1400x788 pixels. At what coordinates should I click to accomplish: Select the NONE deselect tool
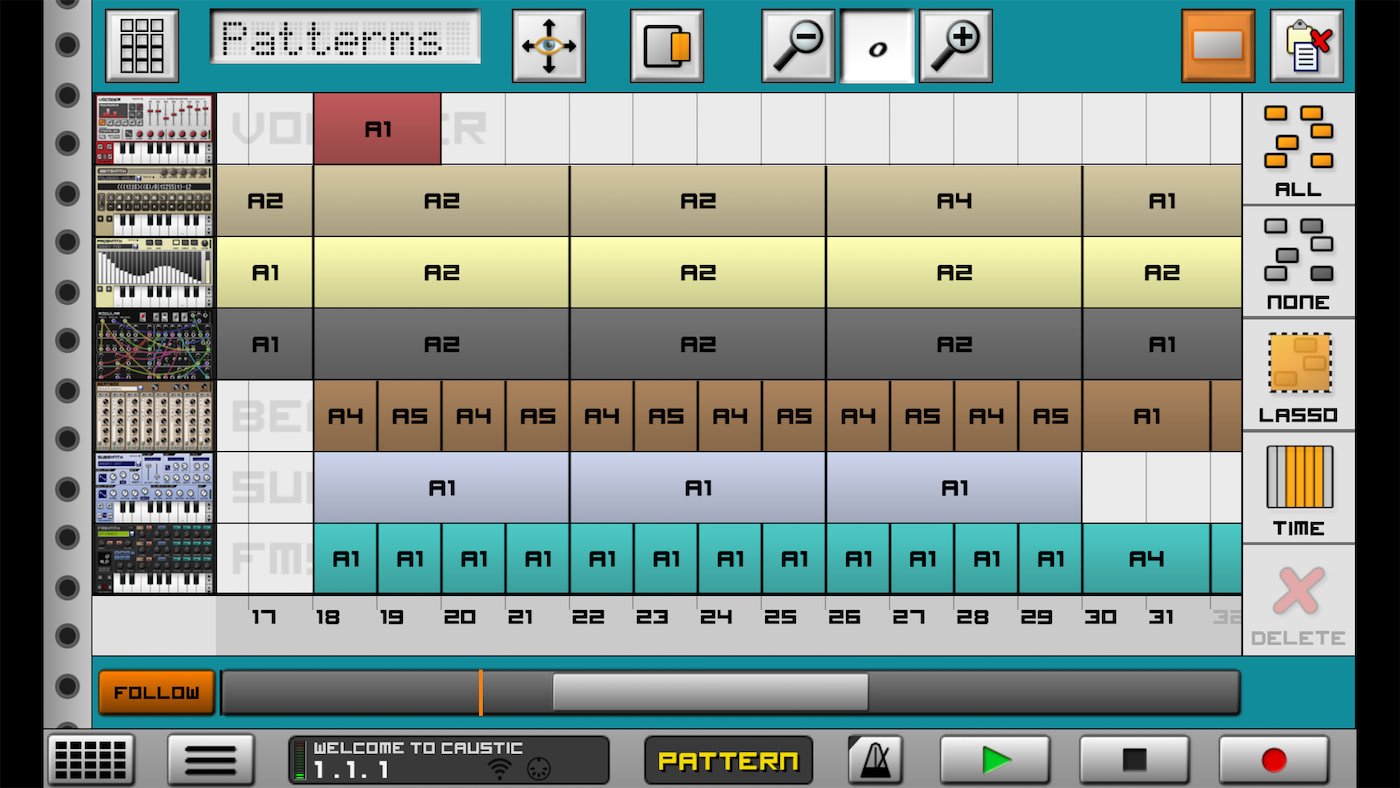1297,263
